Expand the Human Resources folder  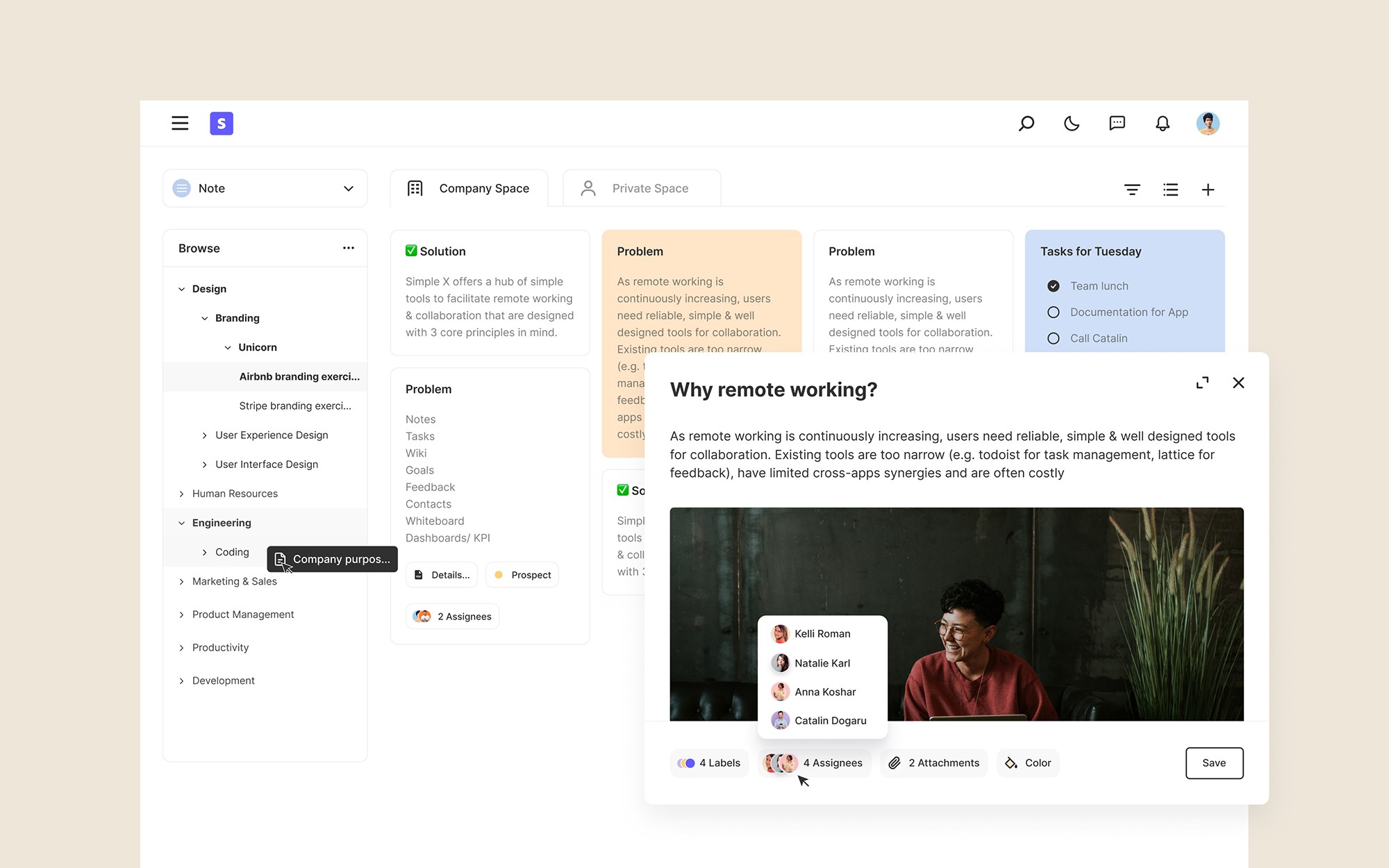click(182, 494)
